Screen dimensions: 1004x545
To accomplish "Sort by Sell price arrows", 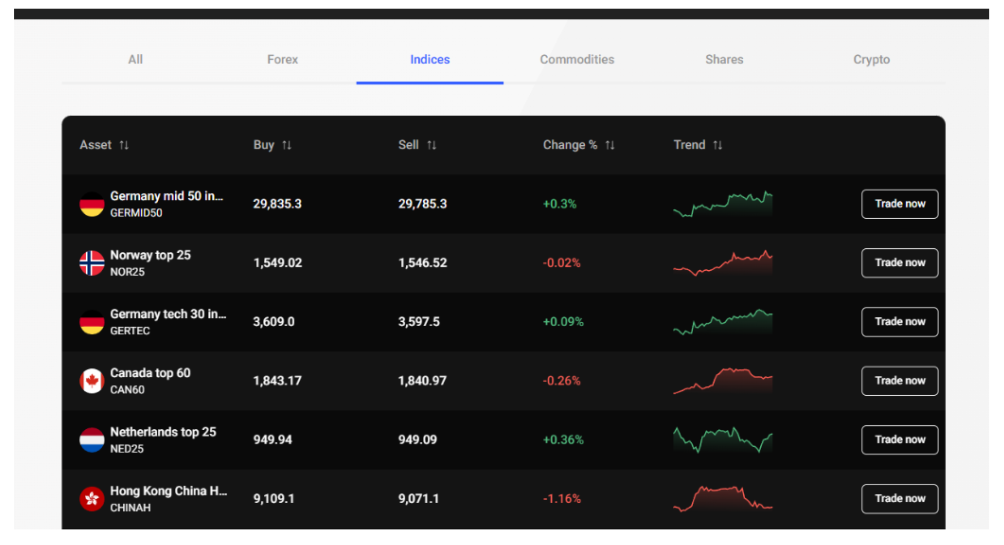I will click(x=432, y=145).
